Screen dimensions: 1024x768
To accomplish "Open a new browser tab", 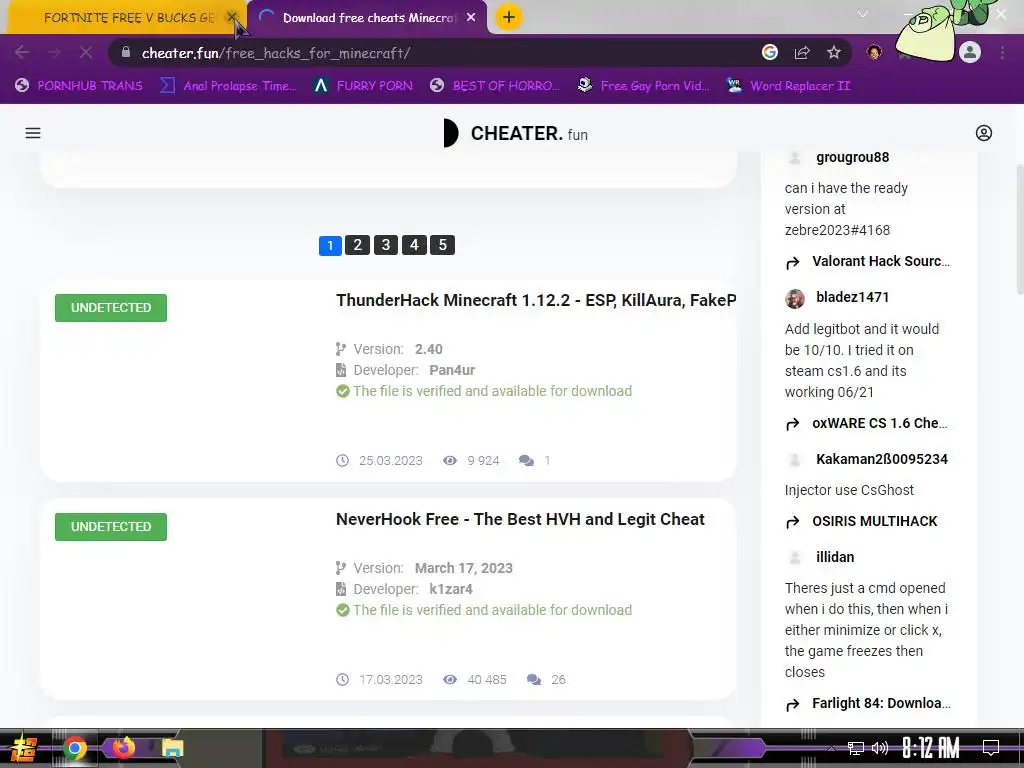I will [509, 18].
